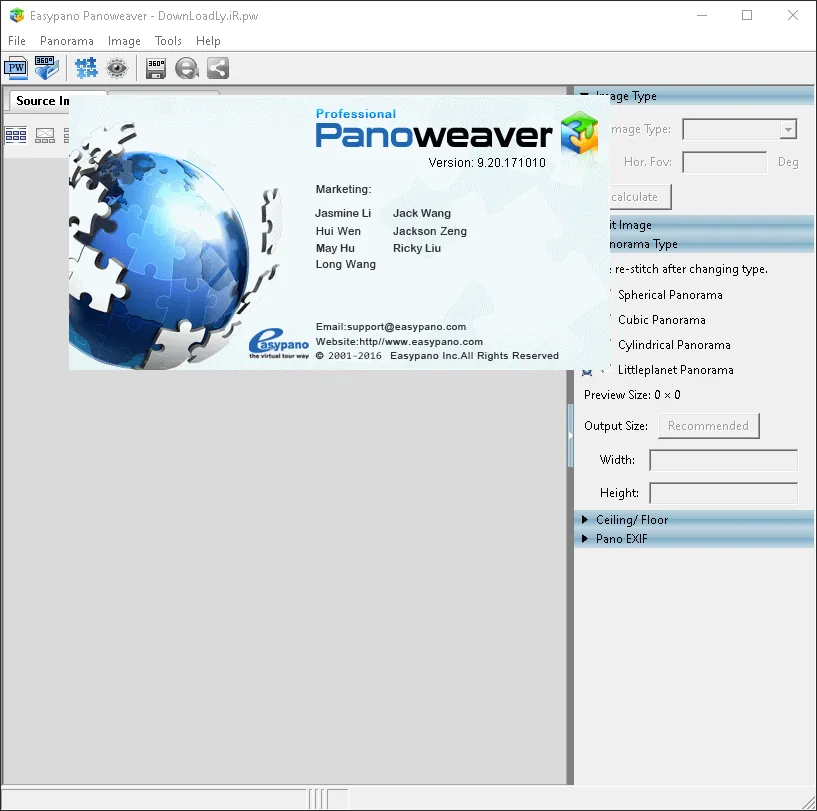Expand the Pano EXIF section
Image resolution: width=817 pixels, height=811 pixels.
pyautogui.click(x=694, y=538)
